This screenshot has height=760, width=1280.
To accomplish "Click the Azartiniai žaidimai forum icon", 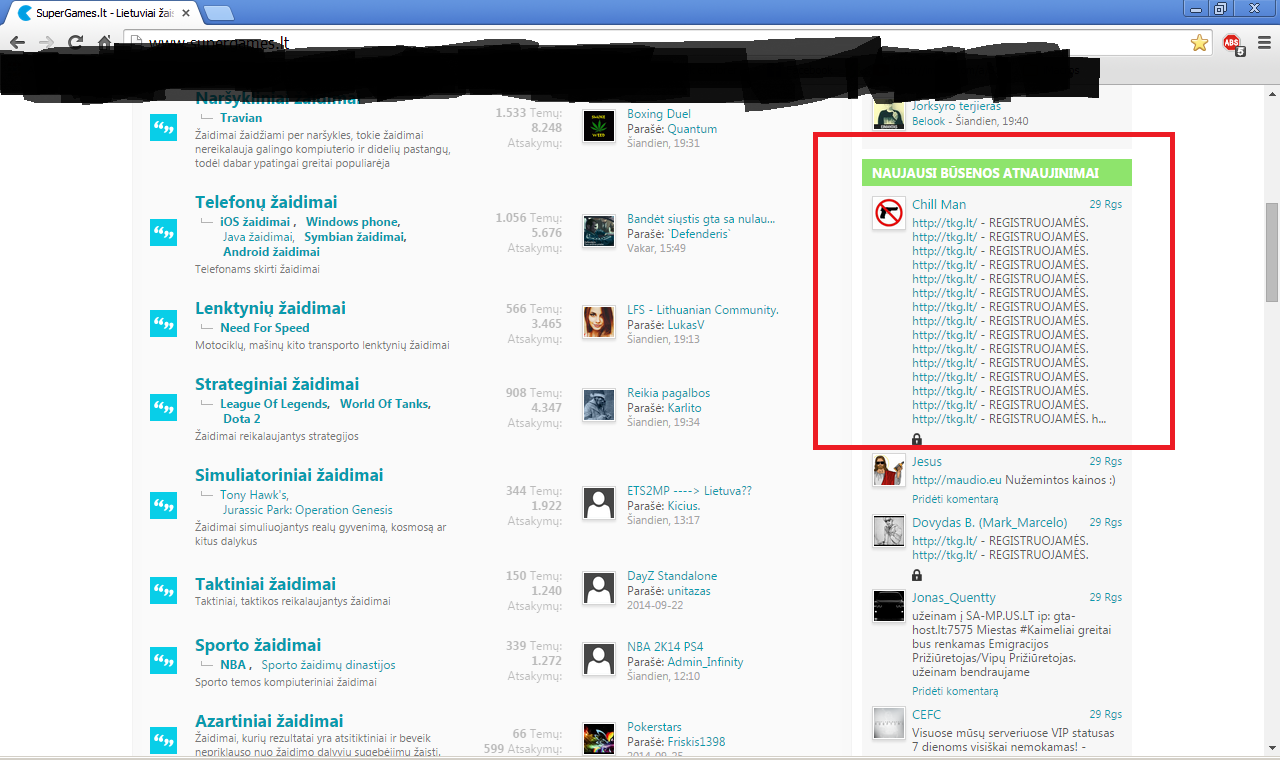I will (163, 740).
